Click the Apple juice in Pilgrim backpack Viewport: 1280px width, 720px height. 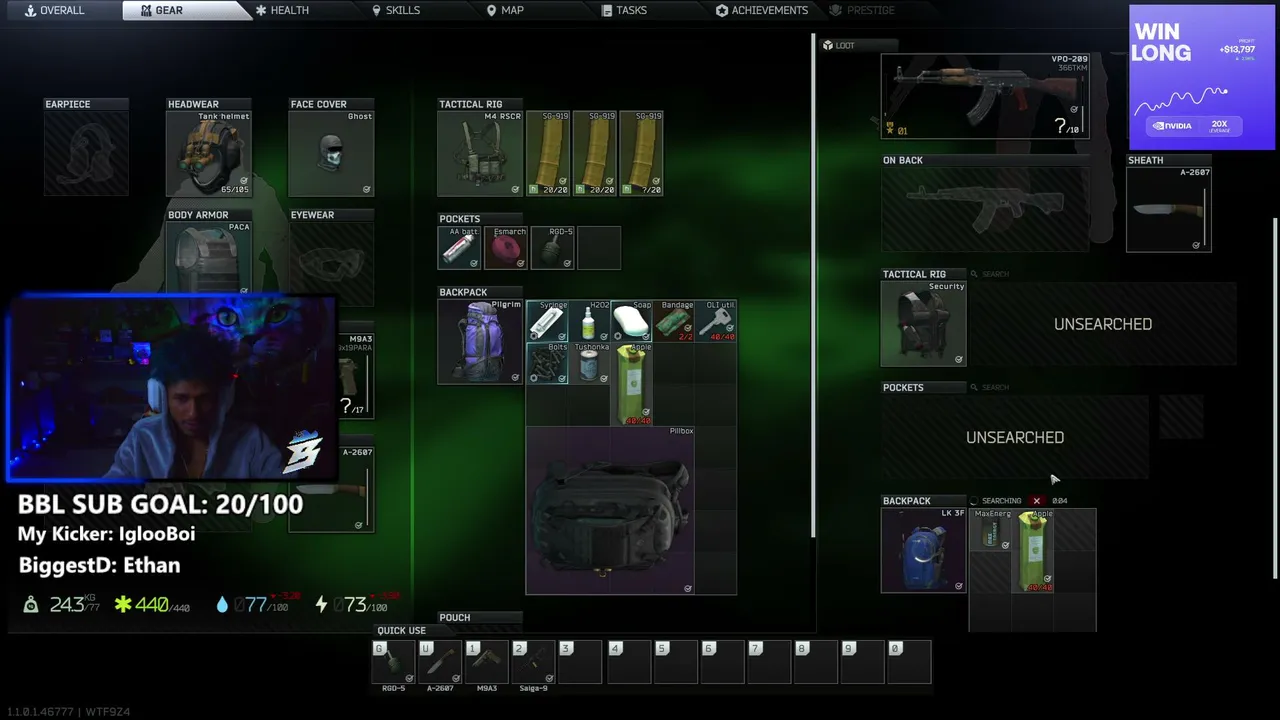click(x=632, y=384)
